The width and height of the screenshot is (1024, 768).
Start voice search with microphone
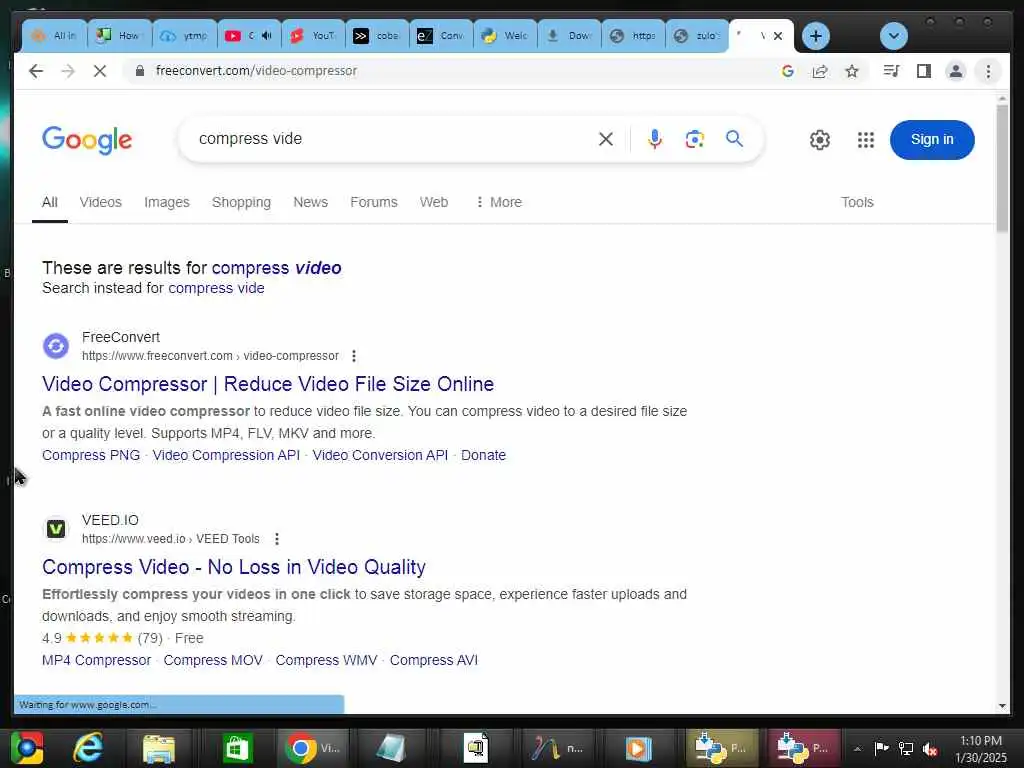654,139
